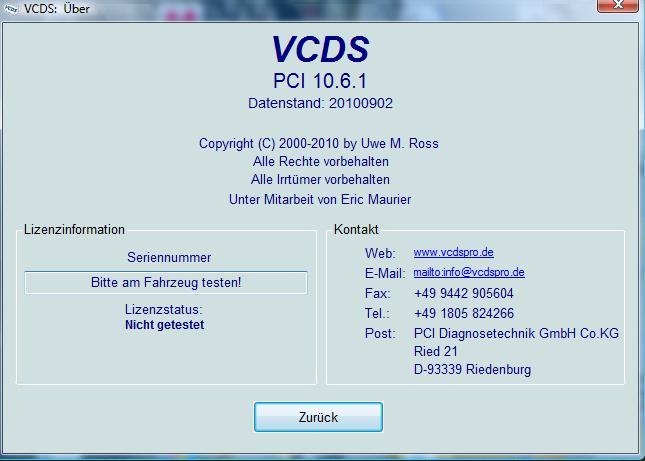Click the 'Datenstand: 20100902' text

tap(320, 103)
